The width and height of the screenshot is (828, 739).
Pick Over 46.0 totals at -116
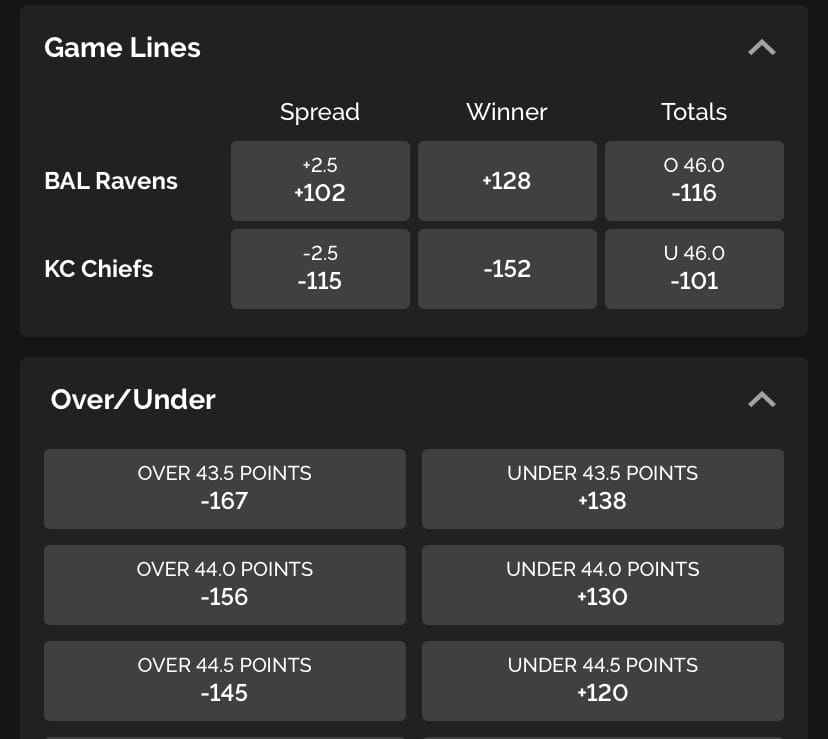[x=694, y=181]
